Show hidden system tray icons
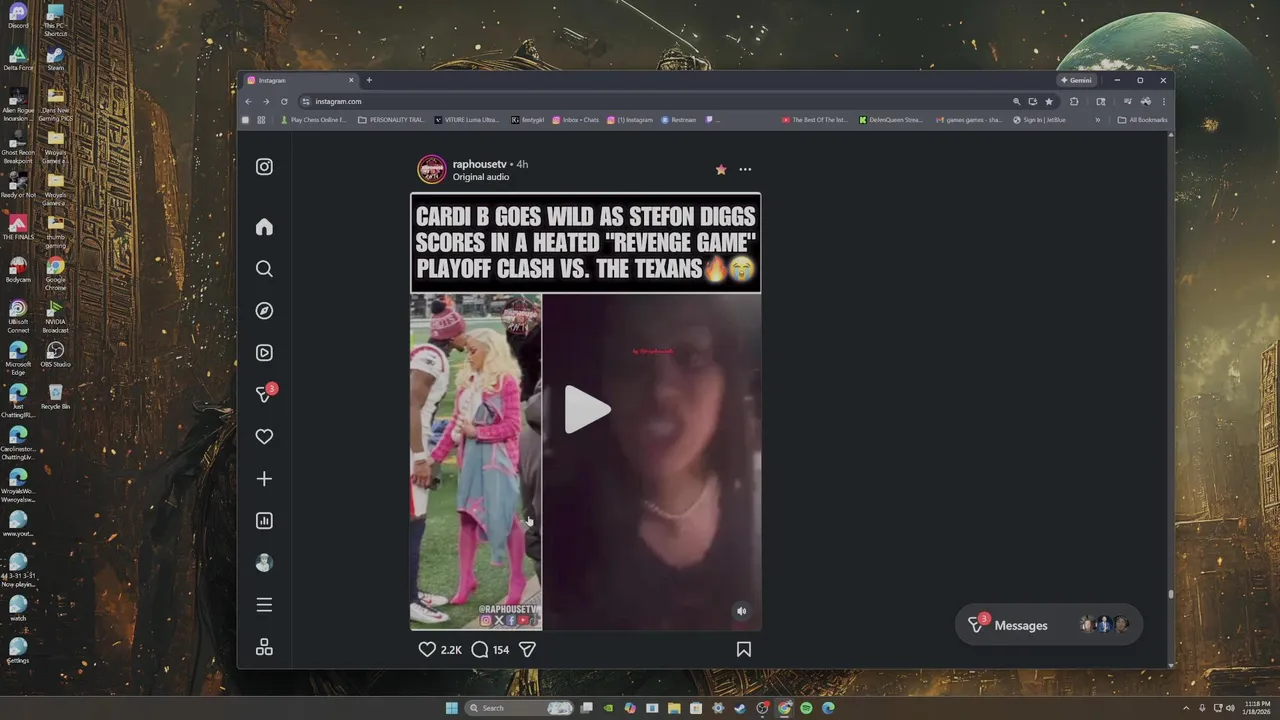This screenshot has width=1280, height=720. [x=1187, y=708]
